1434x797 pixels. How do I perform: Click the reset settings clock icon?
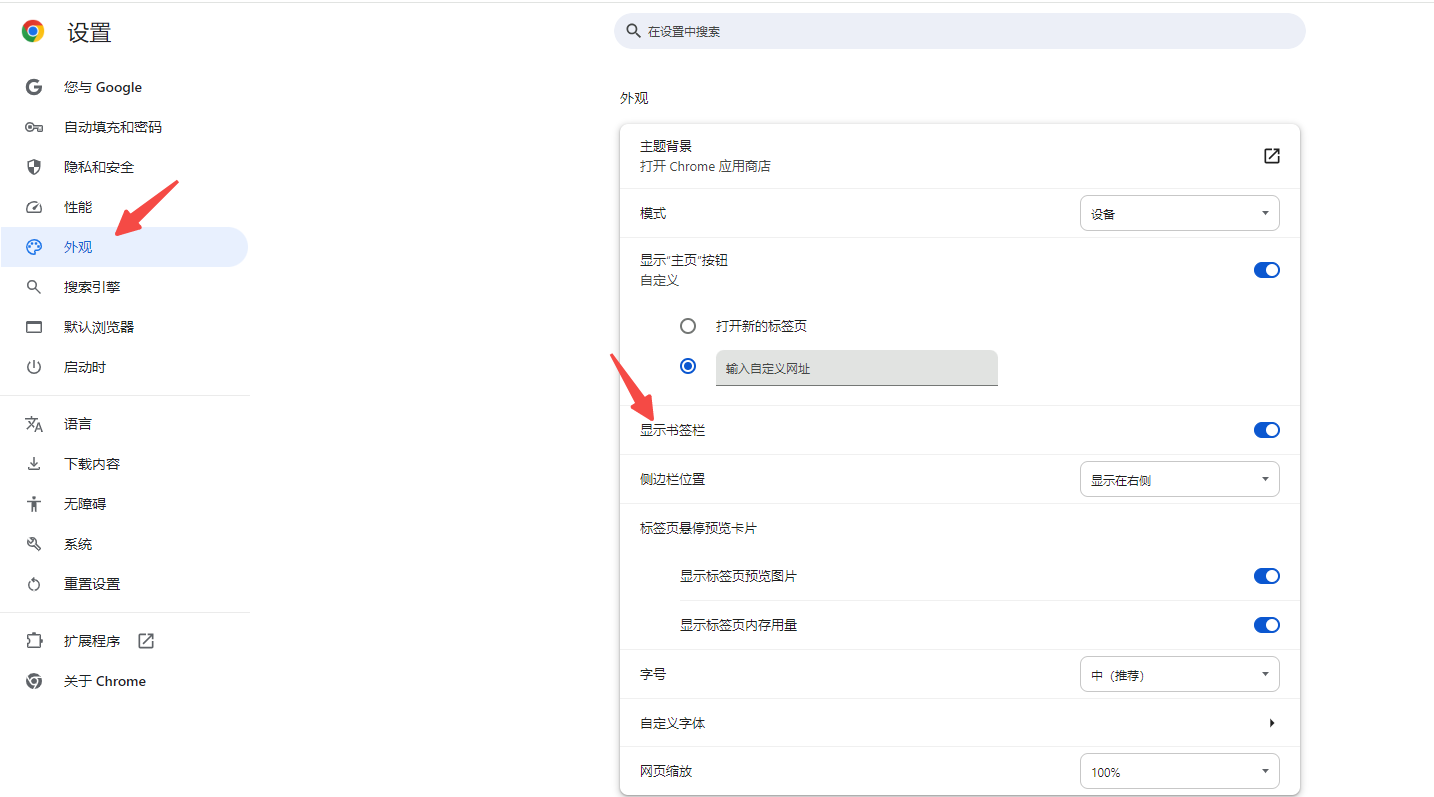[34, 584]
